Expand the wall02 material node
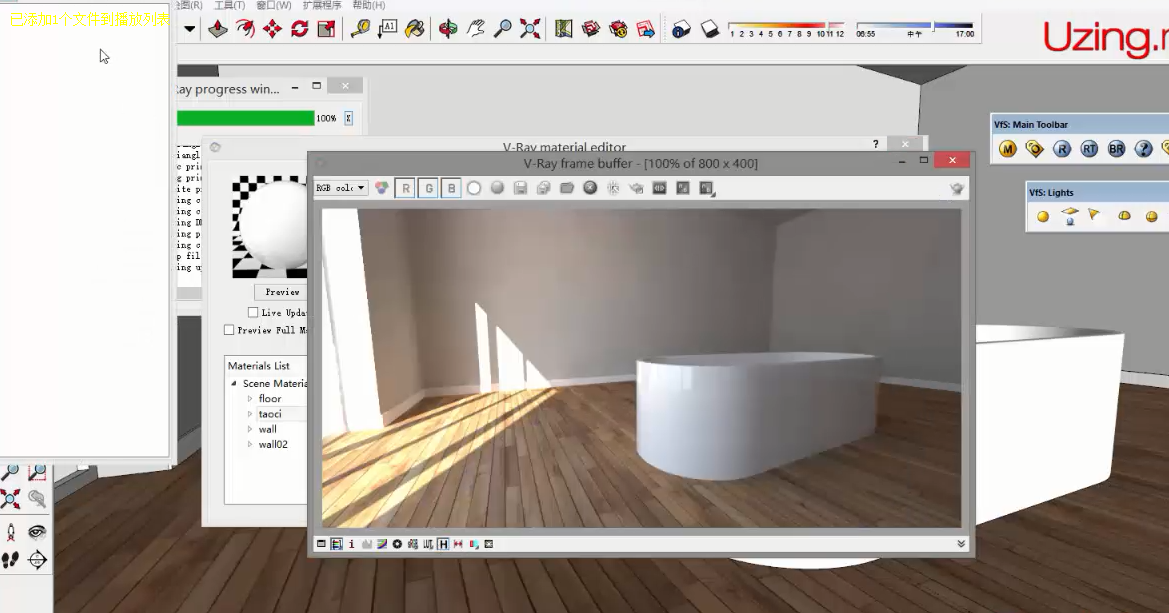The height and width of the screenshot is (613, 1169). click(250, 445)
